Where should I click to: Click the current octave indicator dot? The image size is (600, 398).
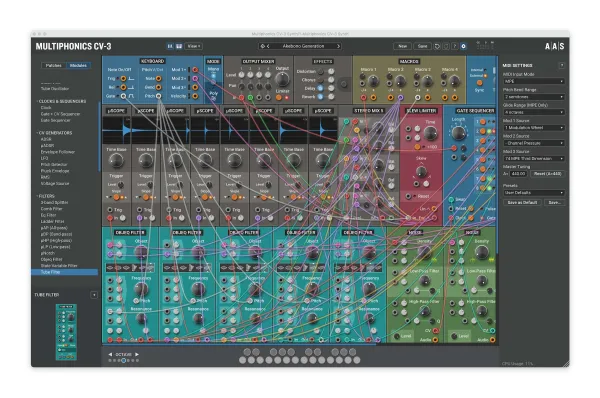pos(124,360)
